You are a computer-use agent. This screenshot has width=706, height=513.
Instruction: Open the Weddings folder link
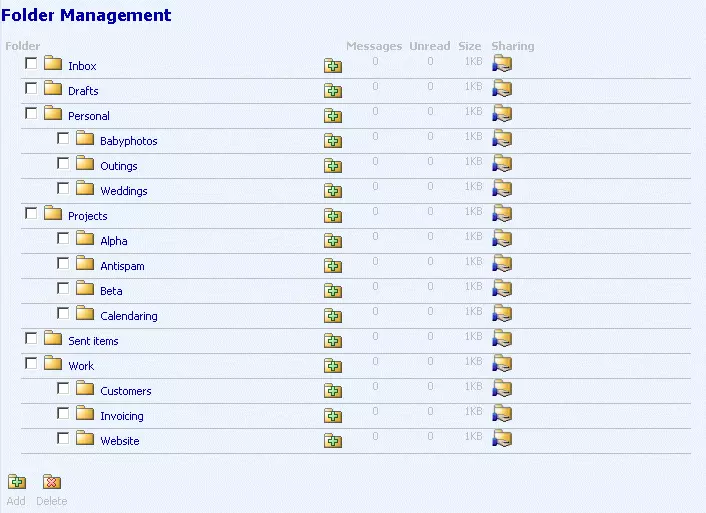(124, 191)
